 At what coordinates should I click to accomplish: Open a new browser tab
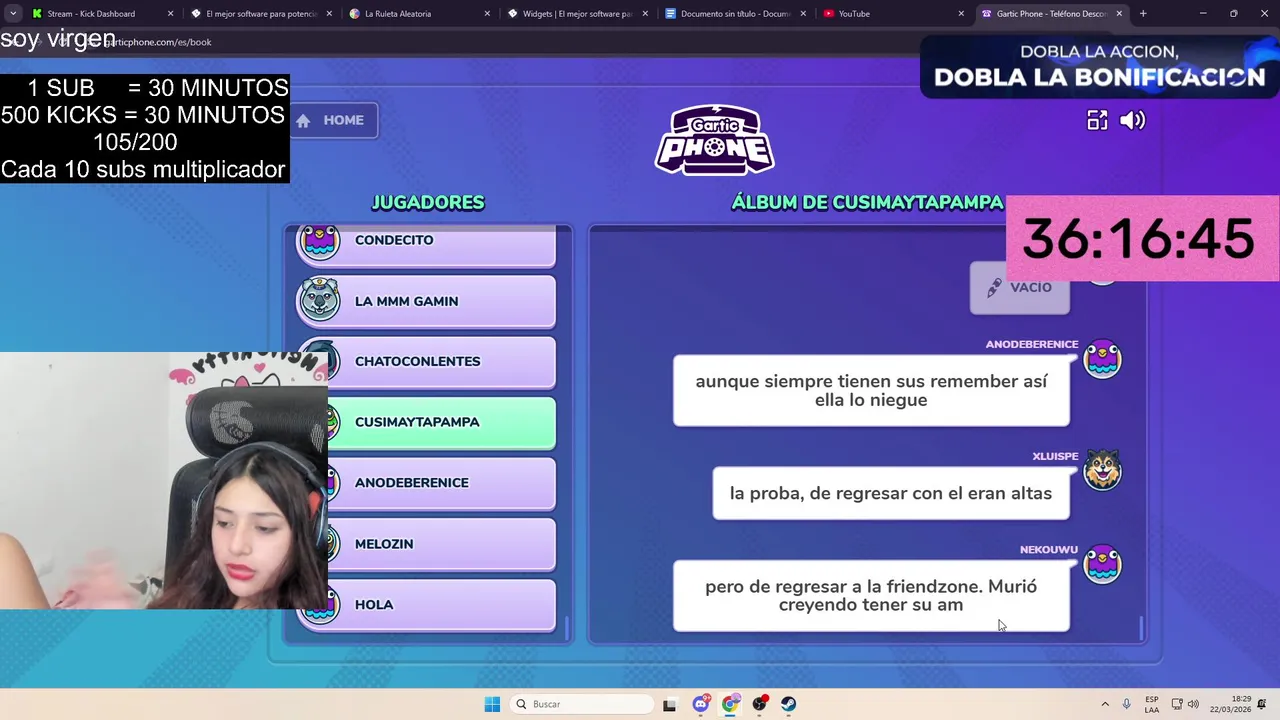(x=1143, y=14)
